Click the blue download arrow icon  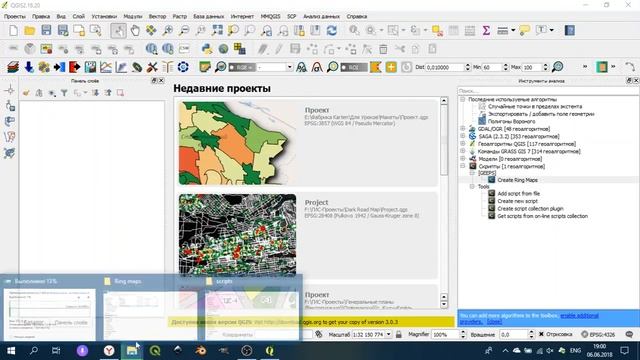coord(29,67)
